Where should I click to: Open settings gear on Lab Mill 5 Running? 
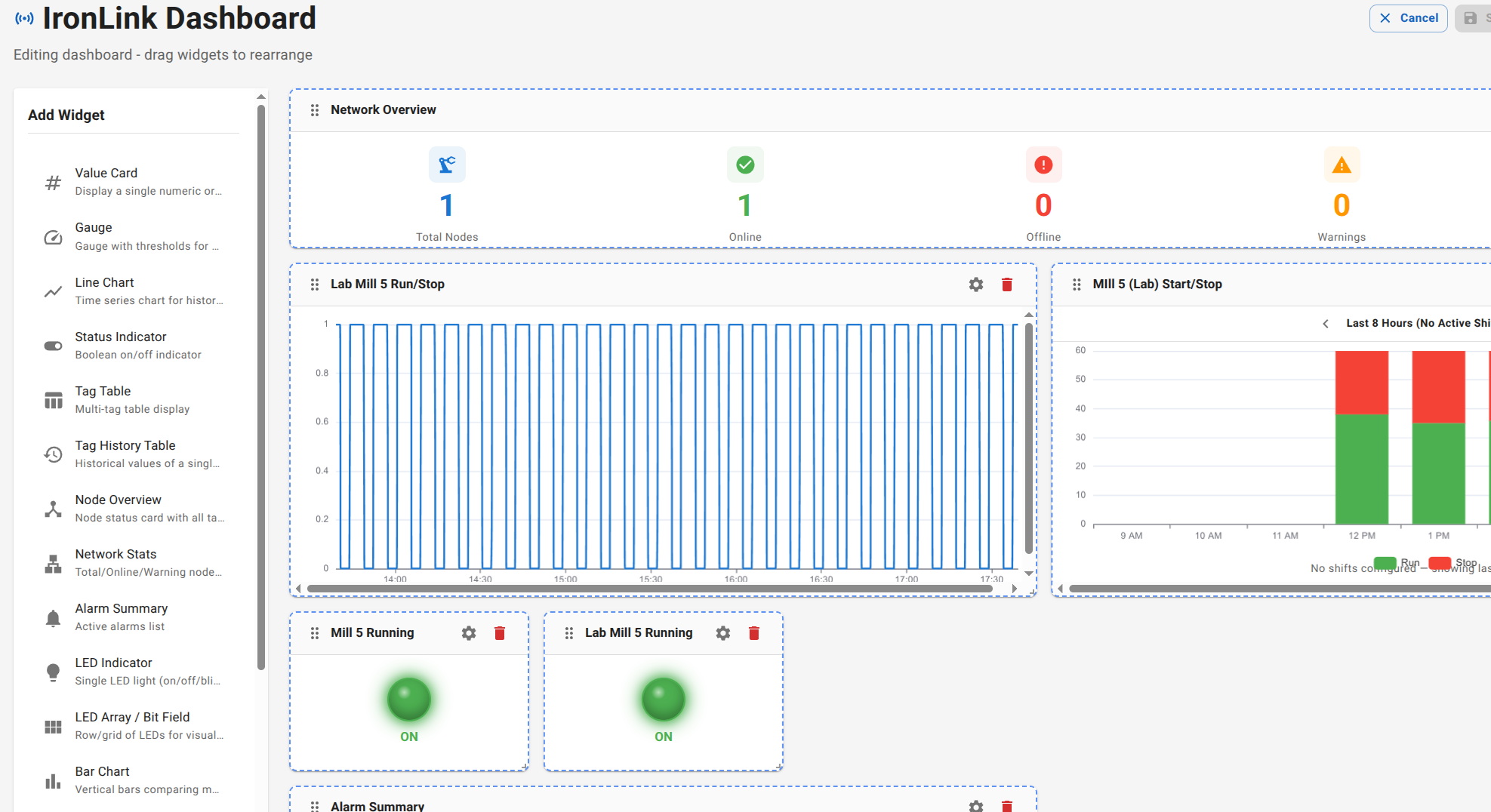[x=723, y=633]
